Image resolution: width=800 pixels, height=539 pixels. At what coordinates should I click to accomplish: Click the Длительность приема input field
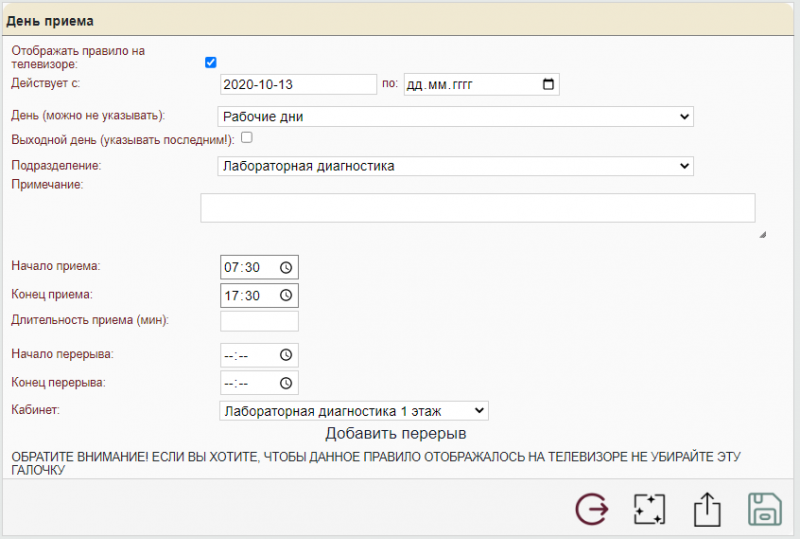point(259,321)
